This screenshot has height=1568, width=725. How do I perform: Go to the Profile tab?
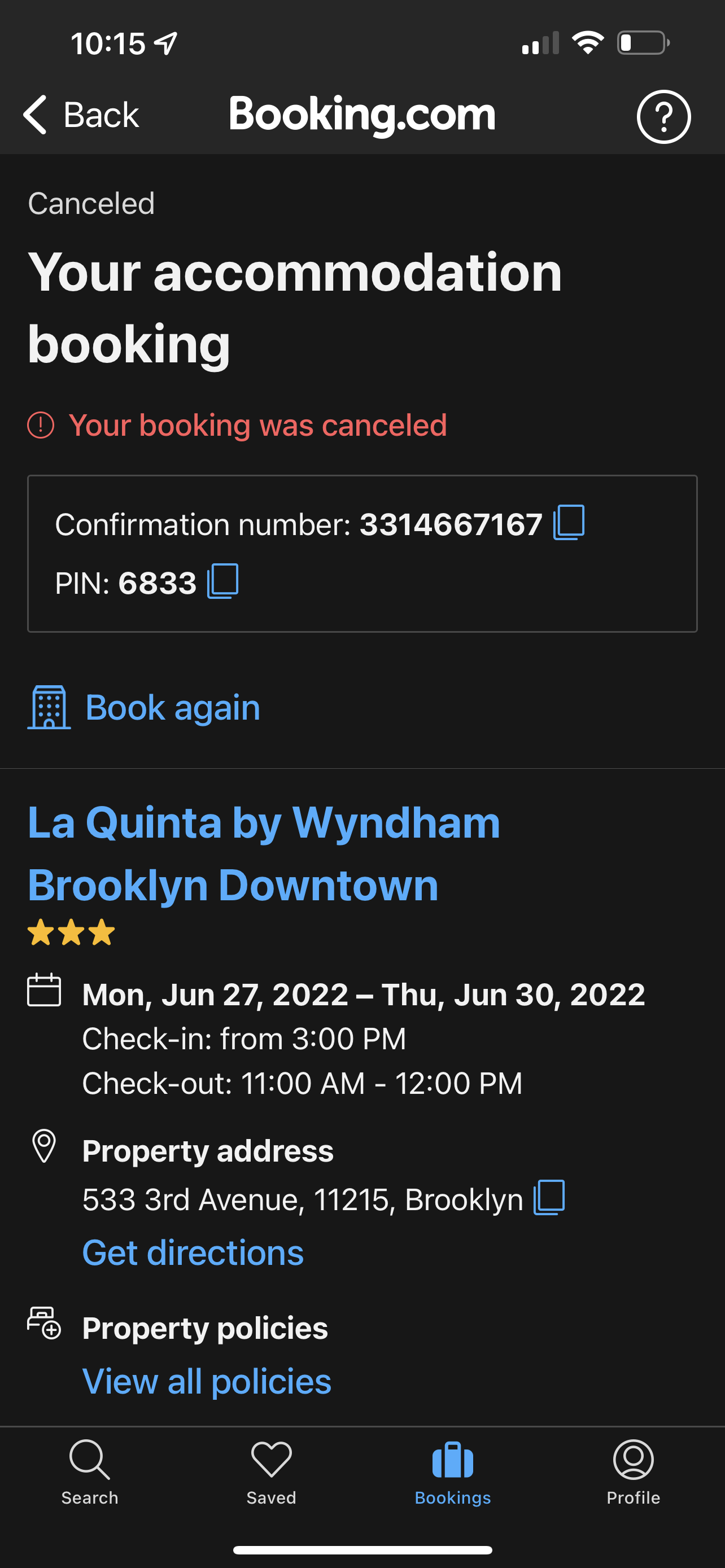click(x=633, y=1470)
